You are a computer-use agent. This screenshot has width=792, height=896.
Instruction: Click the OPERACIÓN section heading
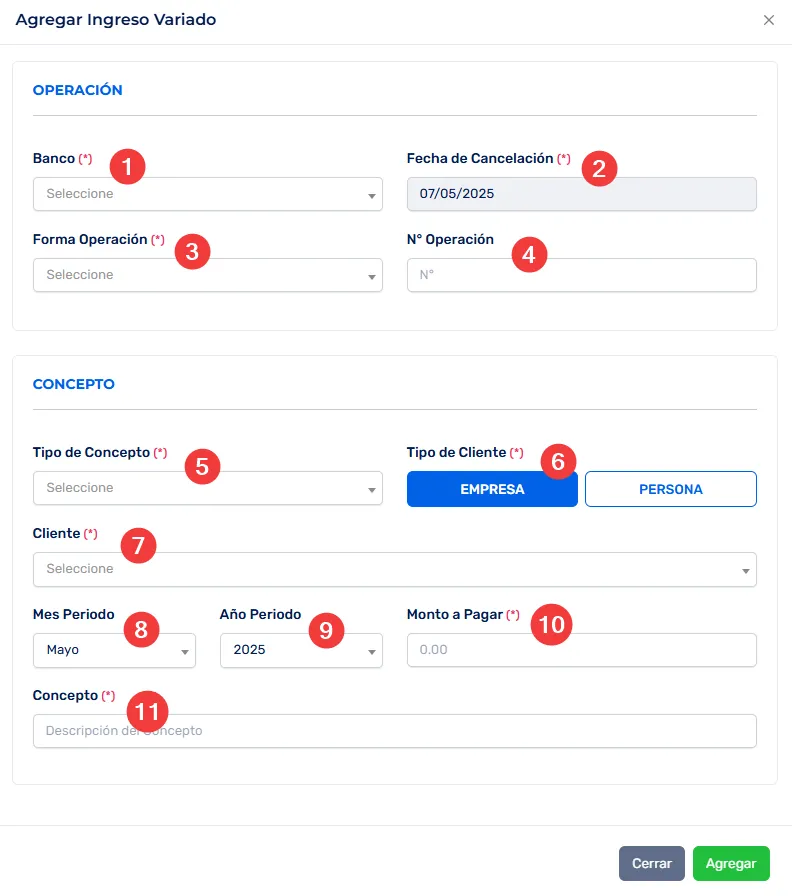[x=78, y=90]
